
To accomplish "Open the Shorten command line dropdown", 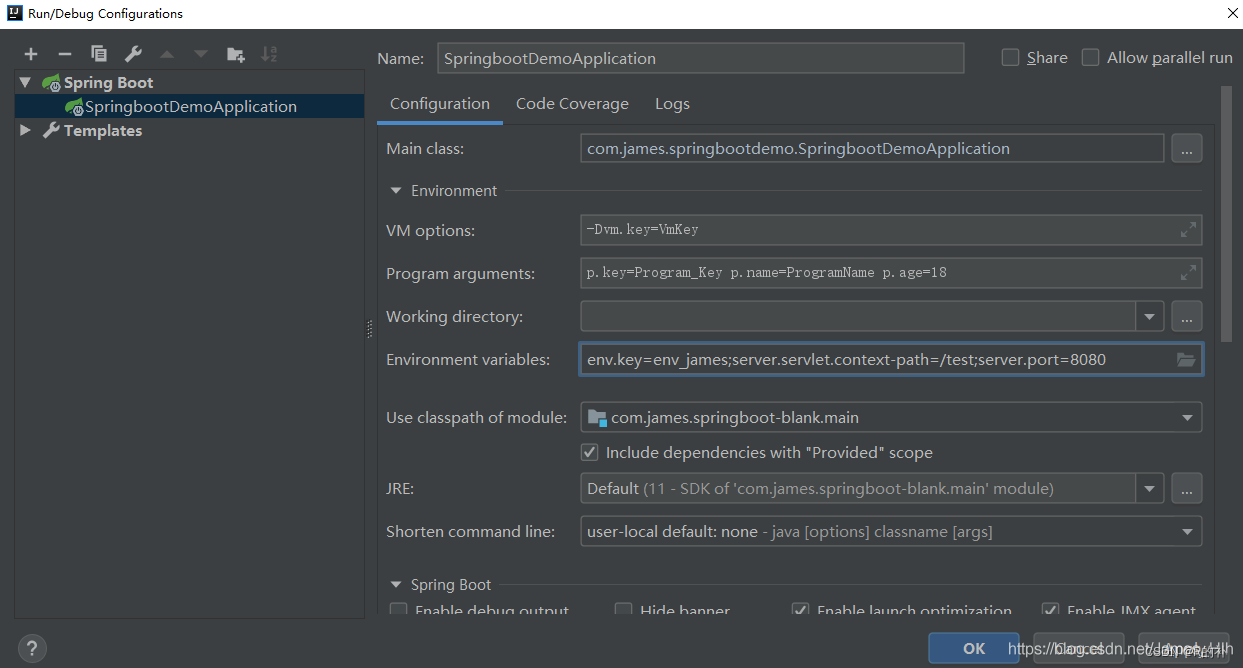I will click(1189, 531).
